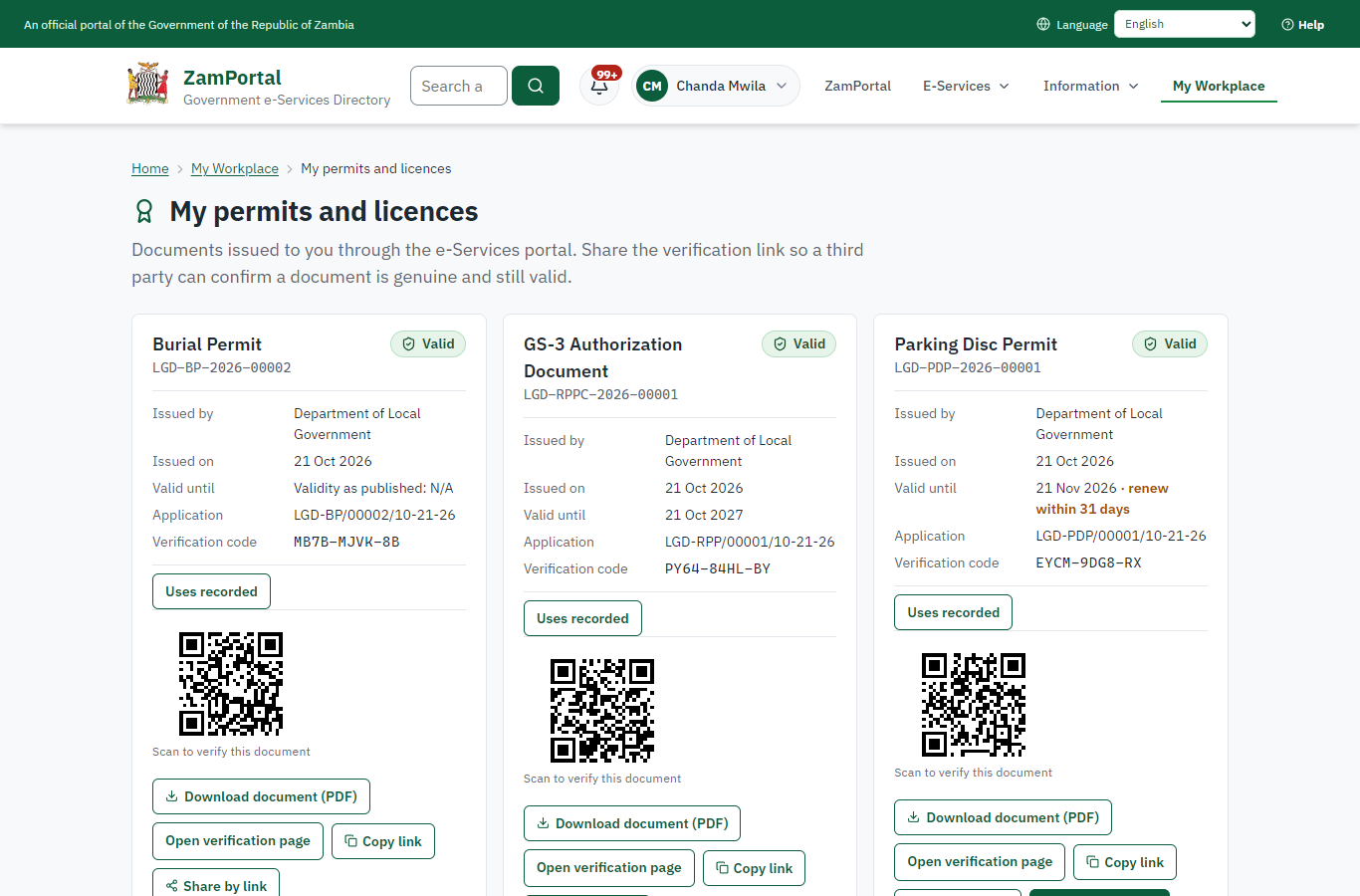Focus the search input field
1360x896 pixels.
(x=459, y=86)
